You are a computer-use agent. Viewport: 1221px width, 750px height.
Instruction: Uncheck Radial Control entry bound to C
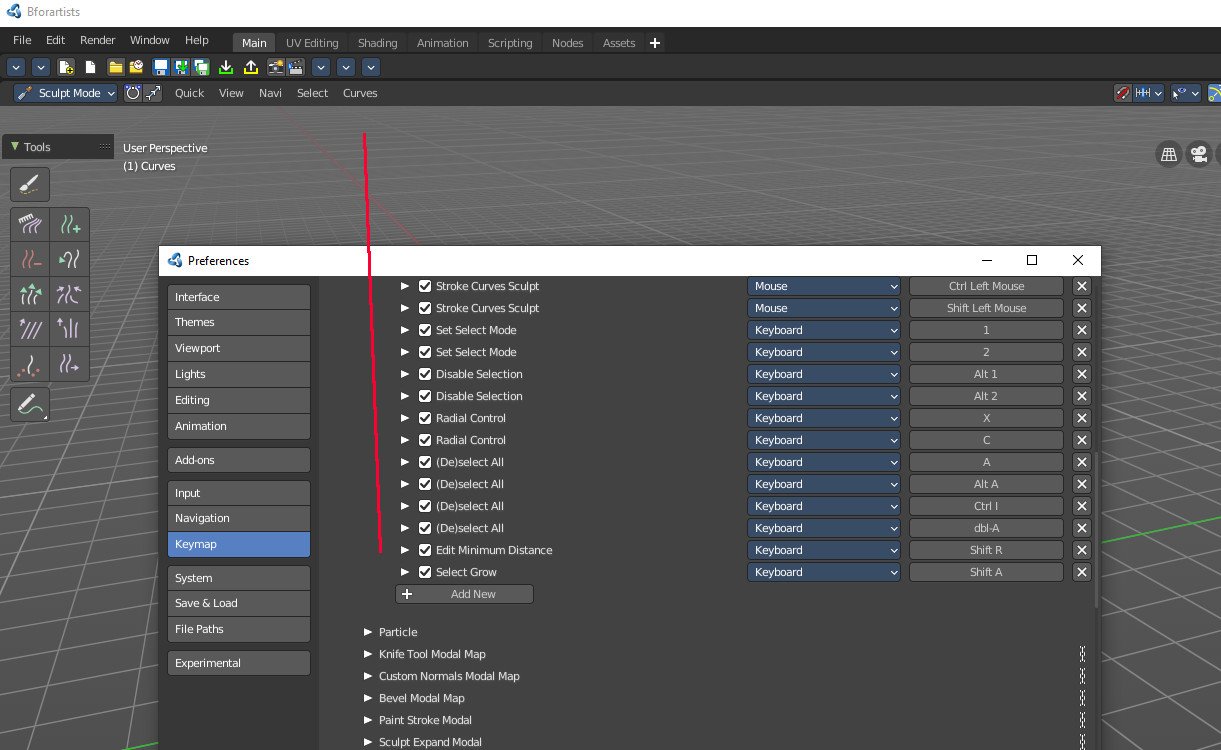pos(425,440)
